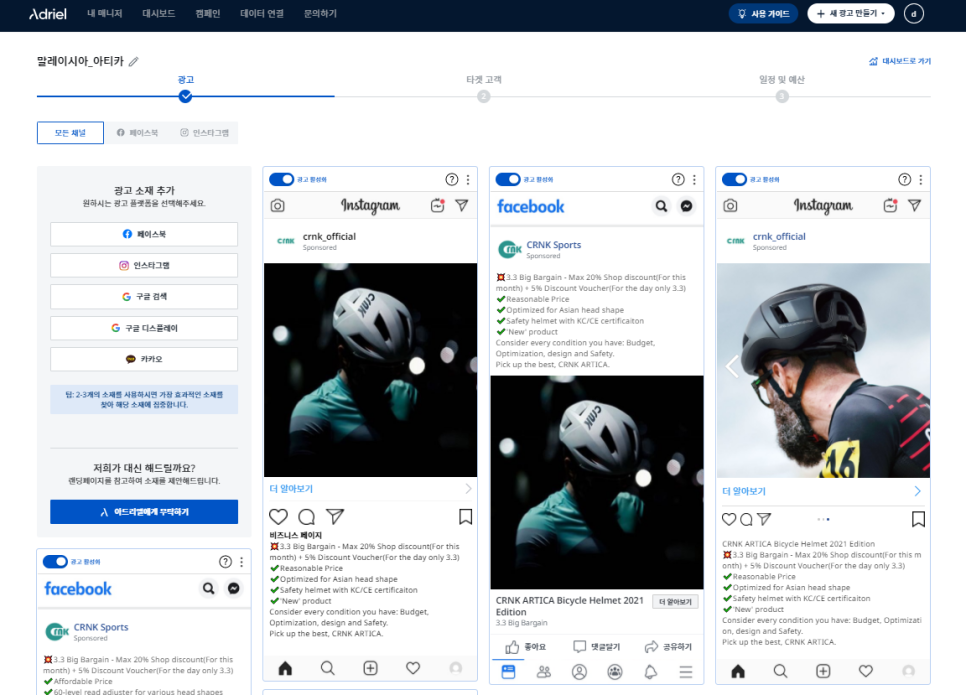
Task: Open three-dot menu on first Instagram ad card
Action: click(468, 179)
